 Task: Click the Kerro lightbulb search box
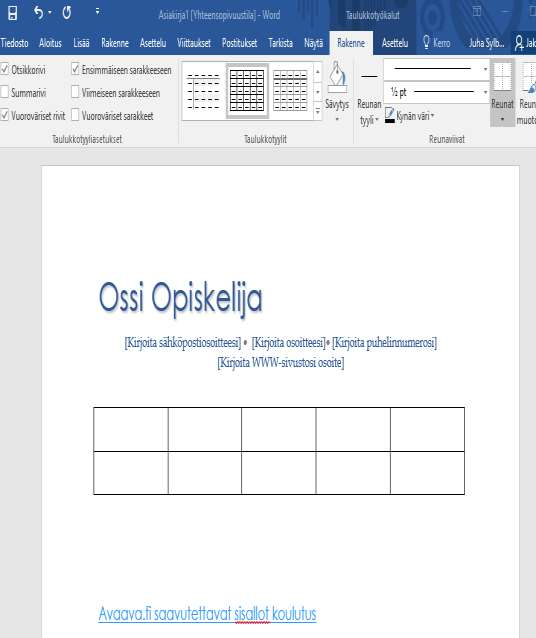pos(437,43)
